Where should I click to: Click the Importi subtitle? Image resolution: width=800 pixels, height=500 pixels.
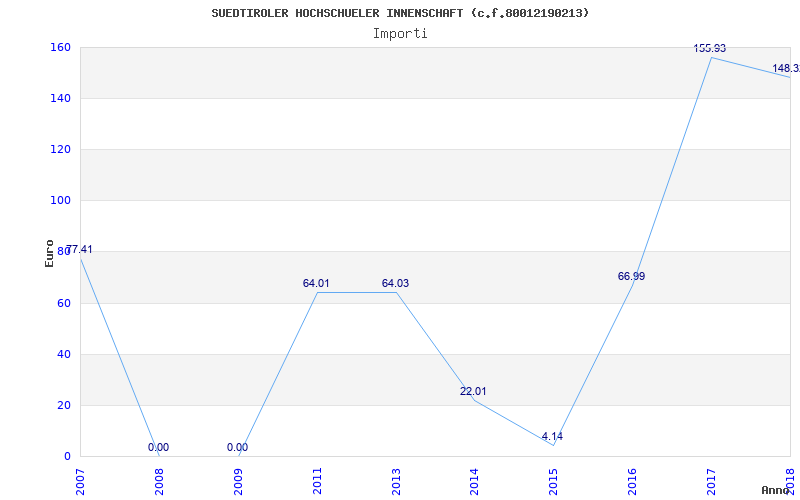pos(400,34)
